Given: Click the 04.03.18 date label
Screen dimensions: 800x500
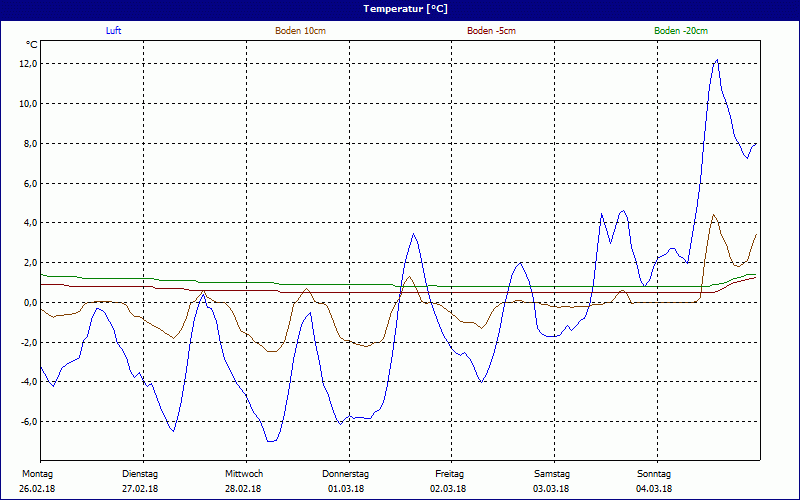Looking at the screenshot, I should pyautogui.click(x=654, y=489).
